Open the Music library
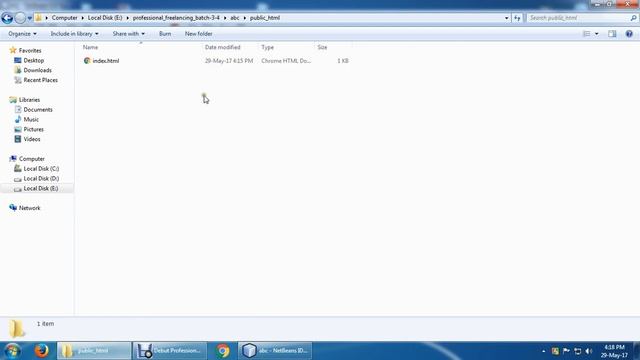 (31, 119)
